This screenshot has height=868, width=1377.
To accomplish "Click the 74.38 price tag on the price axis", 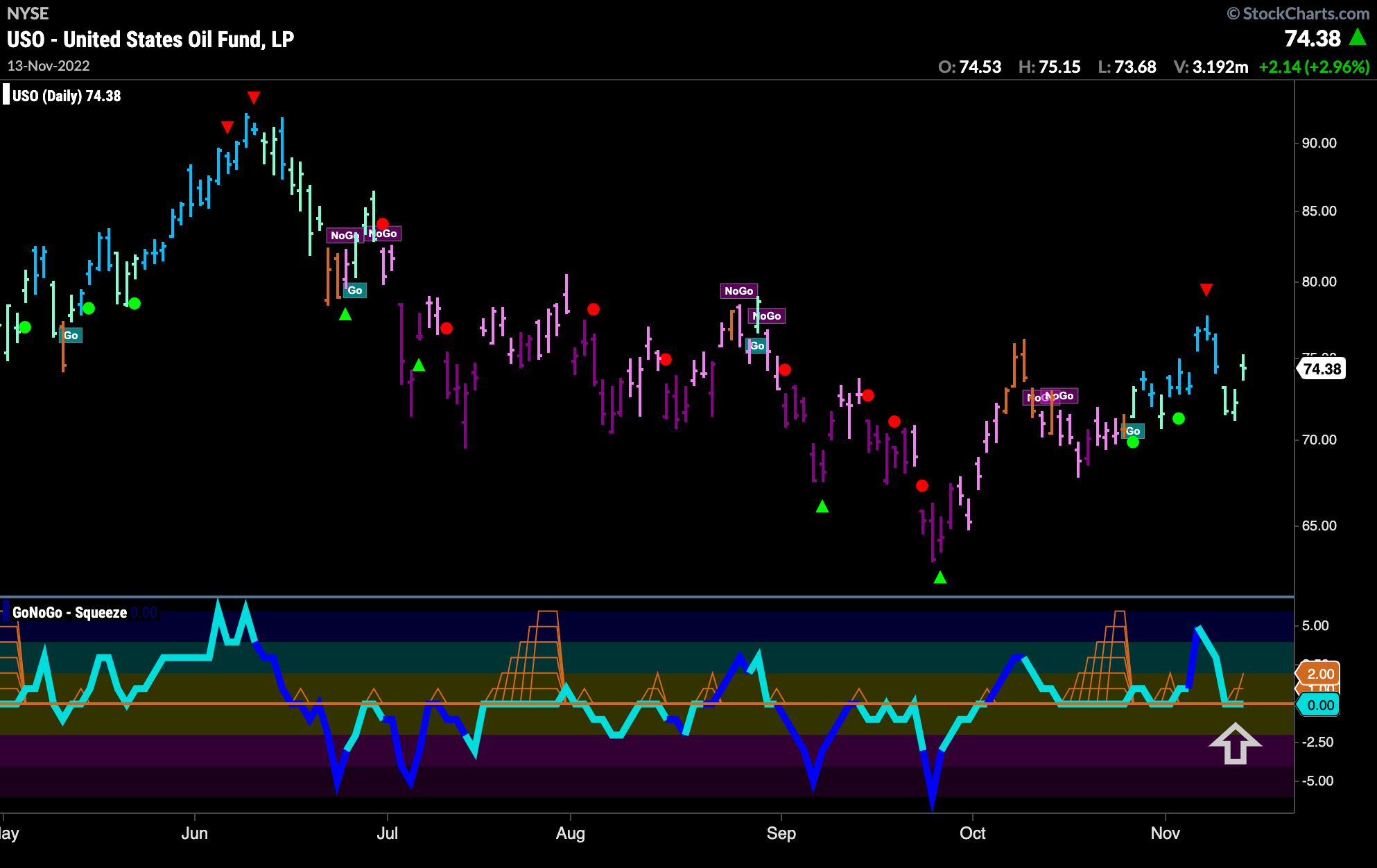I will pos(1322,369).
